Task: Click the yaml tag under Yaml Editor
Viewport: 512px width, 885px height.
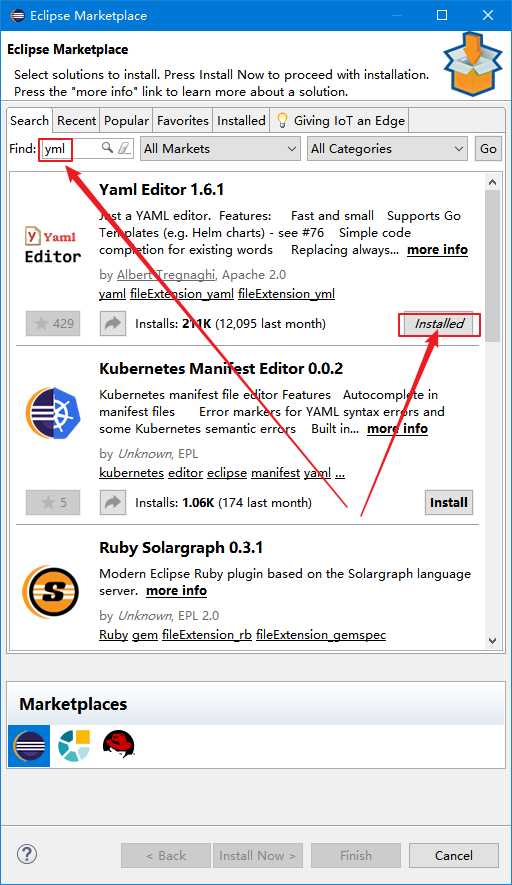Action: pyautogui.click(x=112, y=293)
